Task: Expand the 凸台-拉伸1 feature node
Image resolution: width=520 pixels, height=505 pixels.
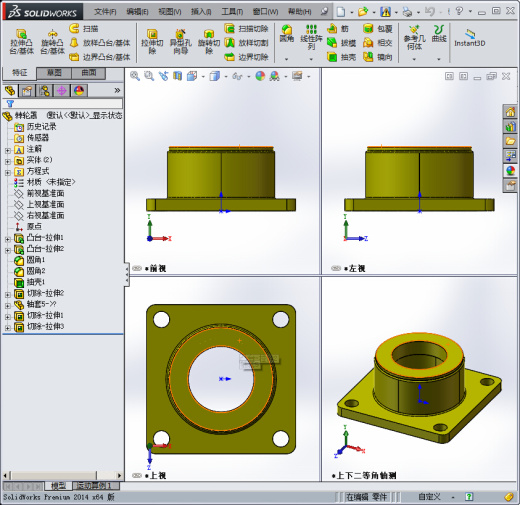Action: tap(8, 239)
